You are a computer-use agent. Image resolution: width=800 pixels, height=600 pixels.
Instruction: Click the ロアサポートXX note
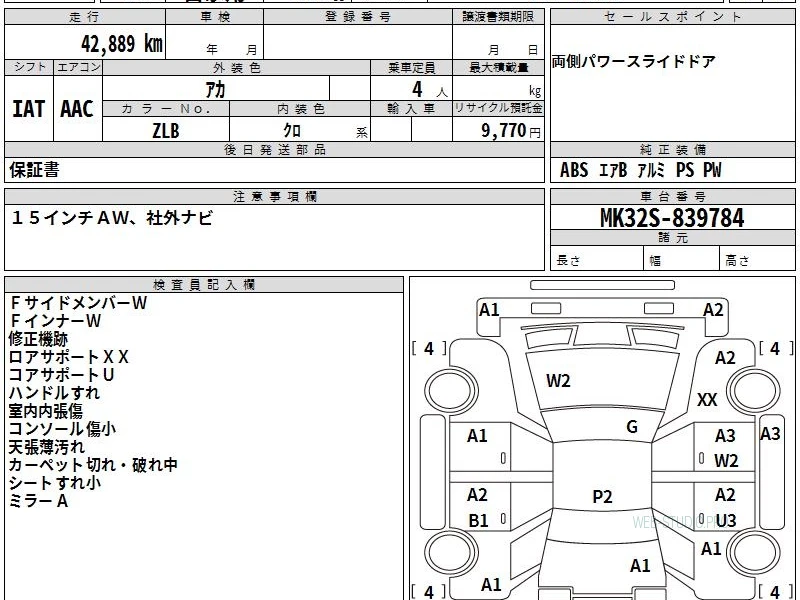click(68, 357)
